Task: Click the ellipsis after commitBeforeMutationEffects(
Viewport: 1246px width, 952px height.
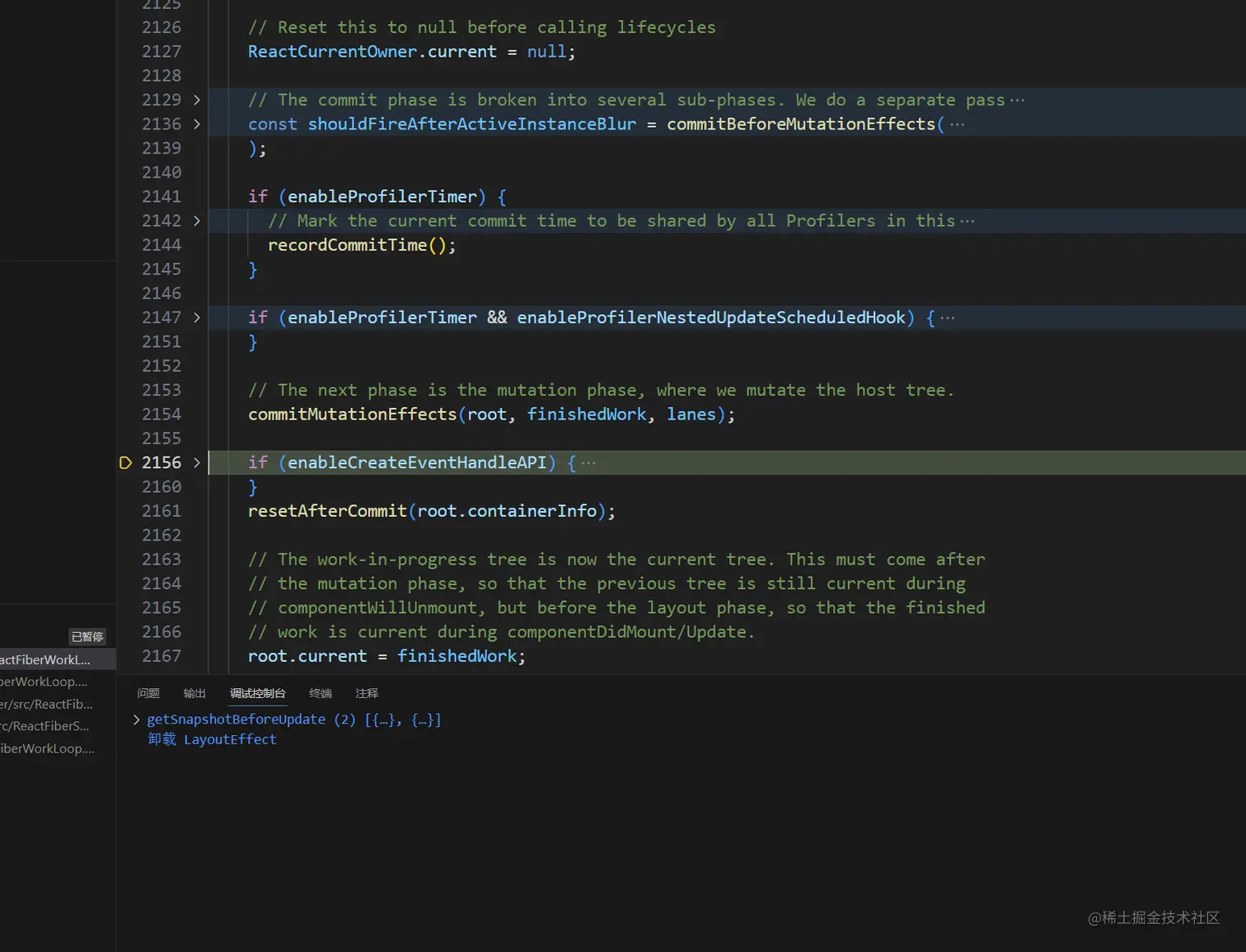Action: tap(957, 124)
